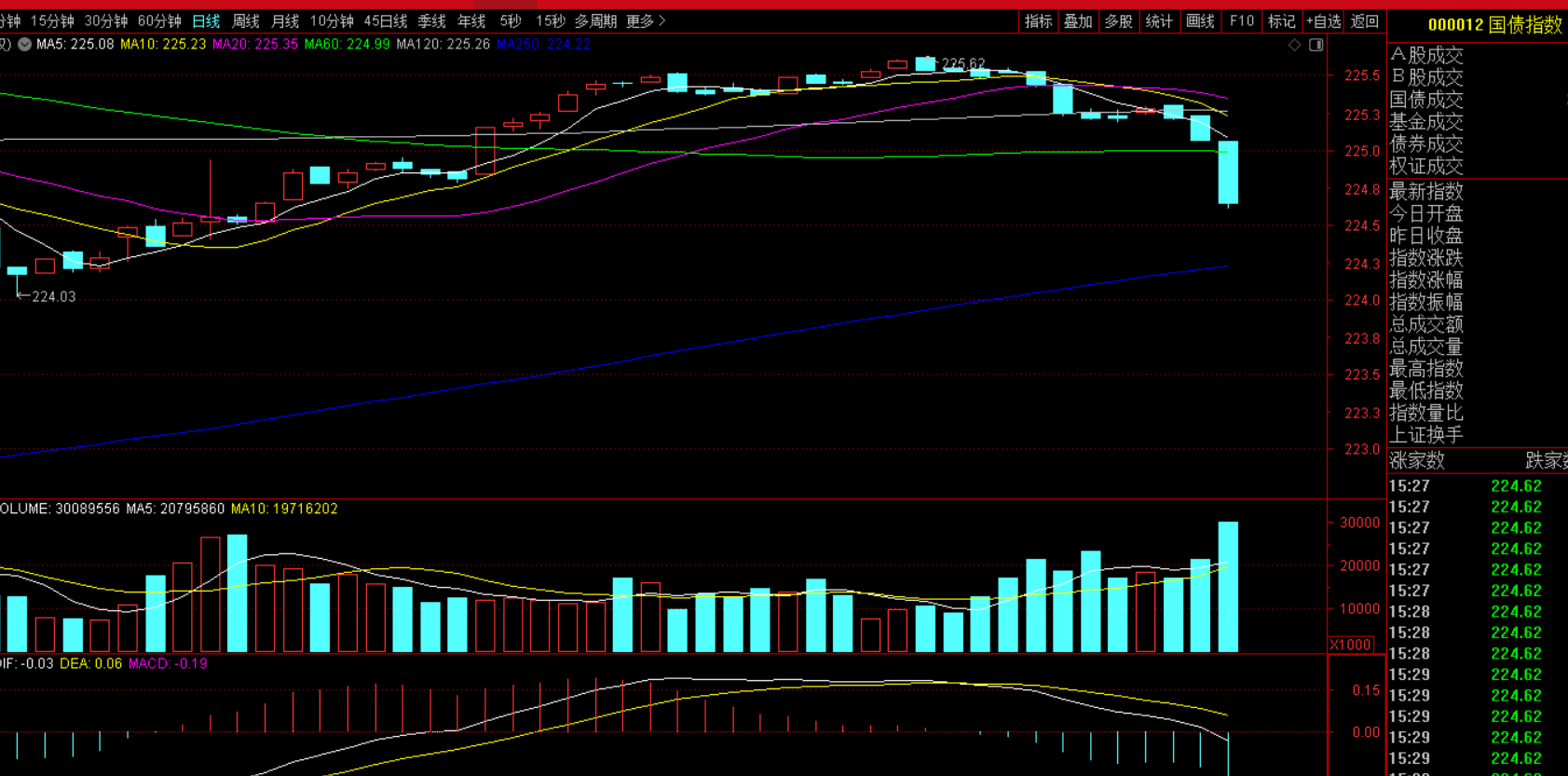Click the last cyan candlestick on chart
1568x776 pixels.
click(1228, 172)
